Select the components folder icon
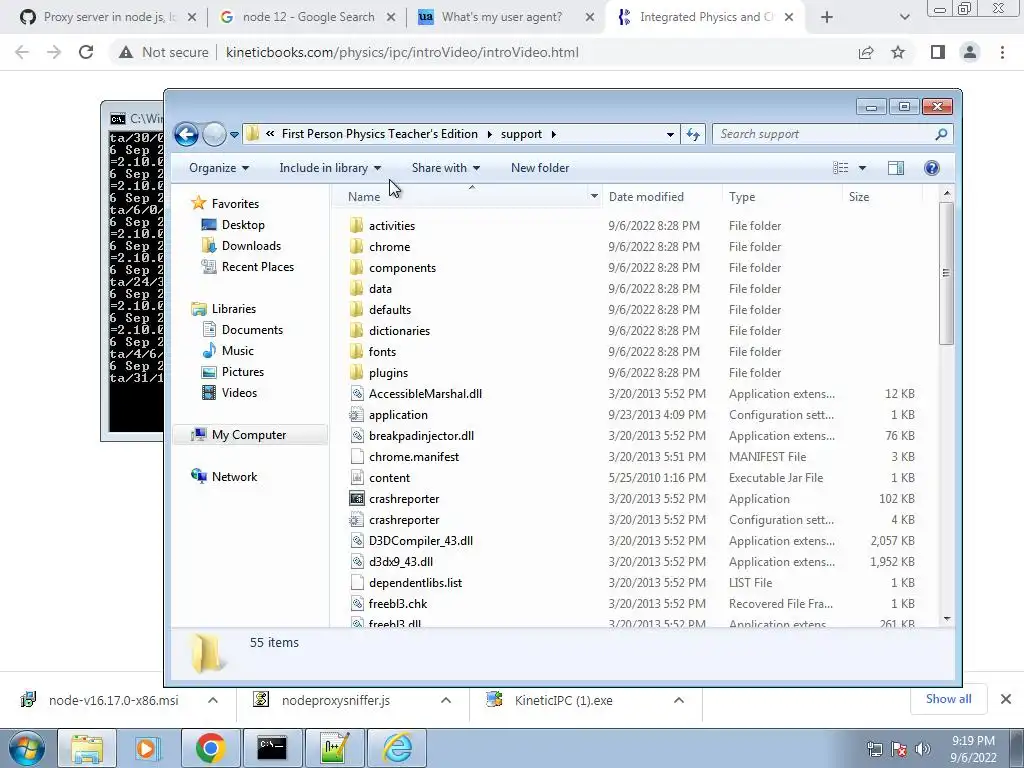The width and height of the screenshot is (1024, 768). pyautogui.click(x=357, y=268)
